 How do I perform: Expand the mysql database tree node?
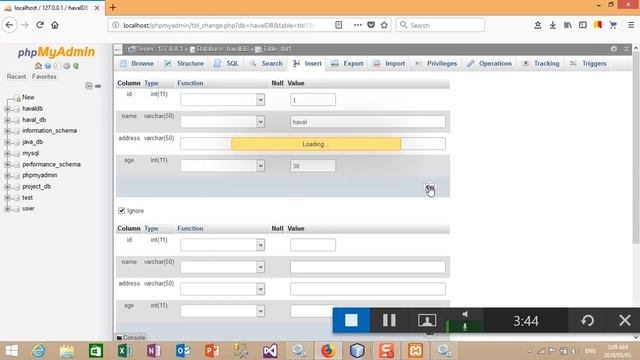7,153
